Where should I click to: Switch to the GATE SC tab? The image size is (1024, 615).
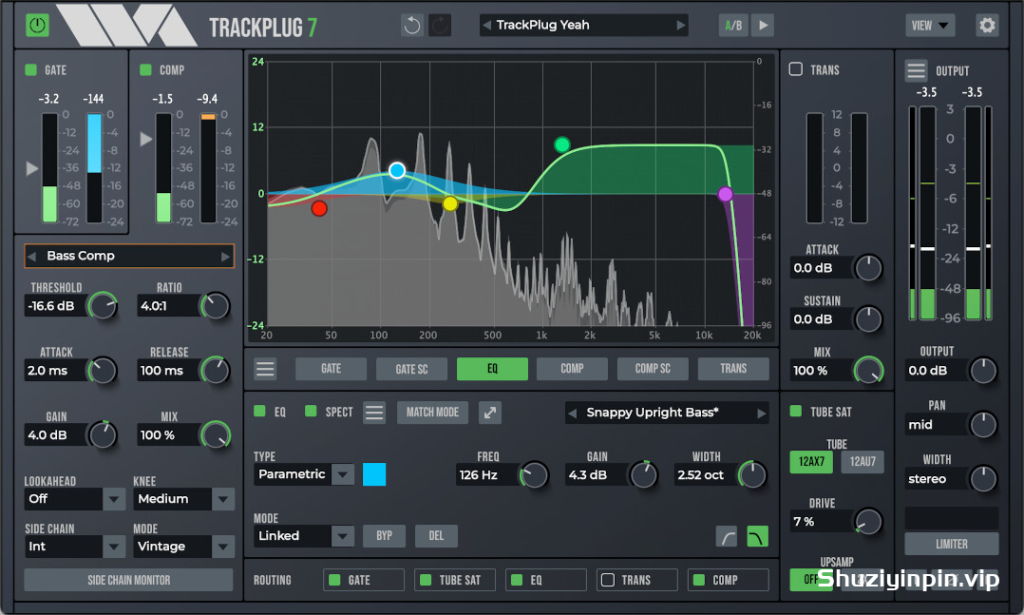[x=411, y=369]
